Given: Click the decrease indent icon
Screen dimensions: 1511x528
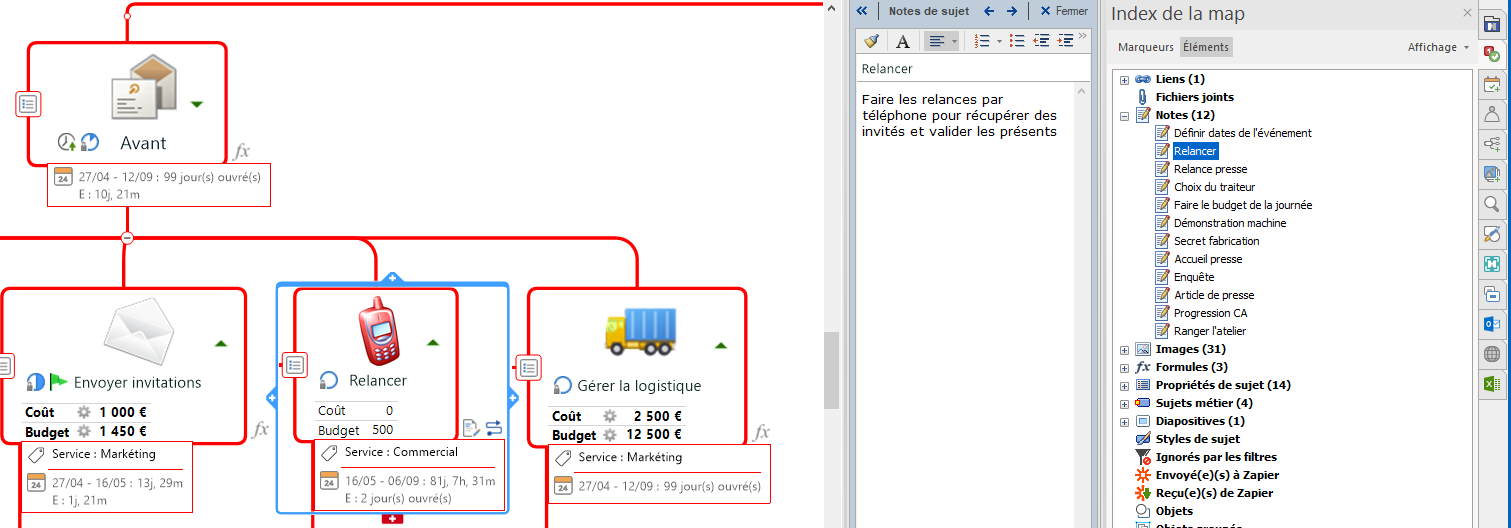Looking at the screenshot, I should tap(1041, 41).
